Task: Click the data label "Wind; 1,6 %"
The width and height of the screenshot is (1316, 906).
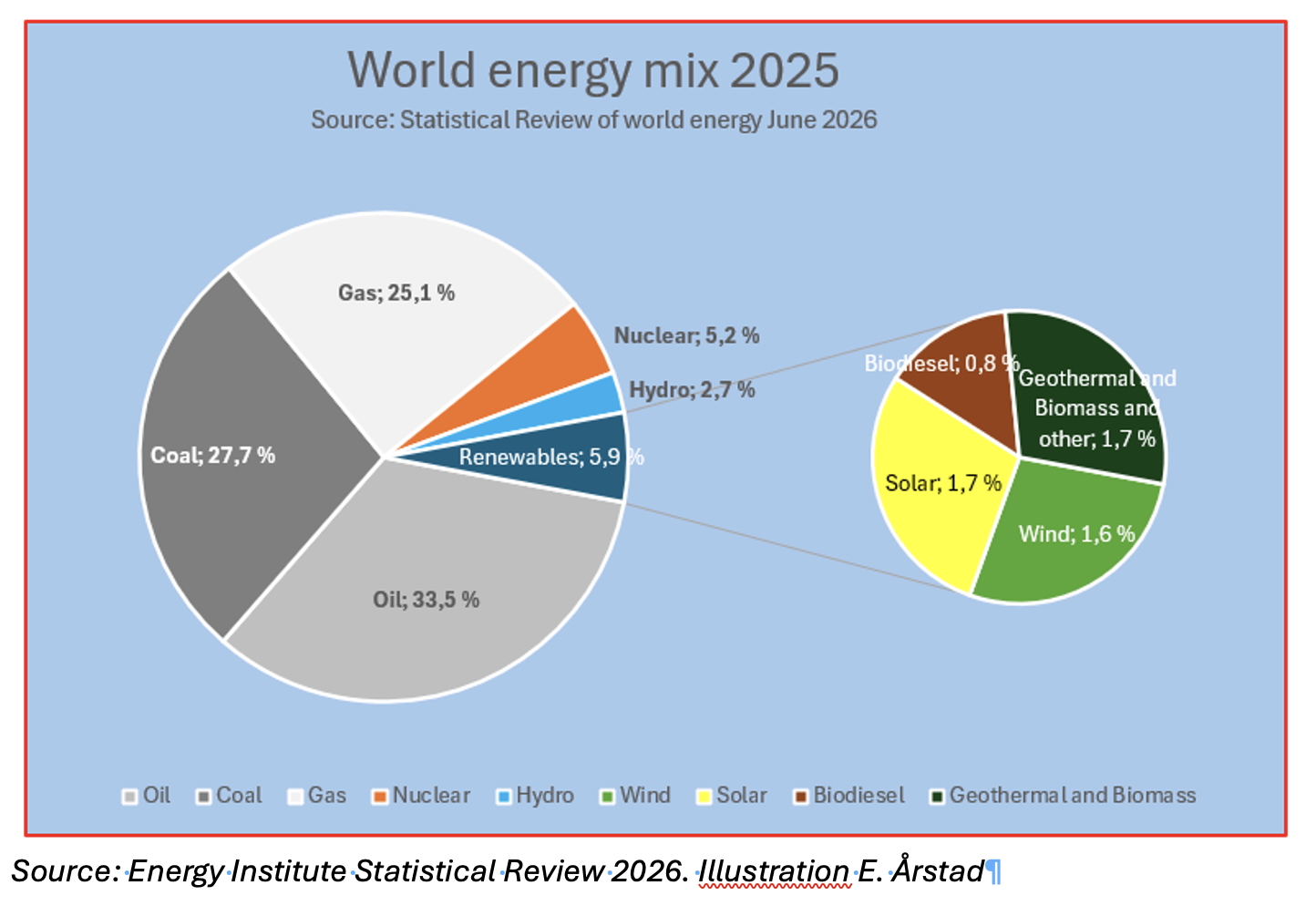Action: click(1076, 534)
